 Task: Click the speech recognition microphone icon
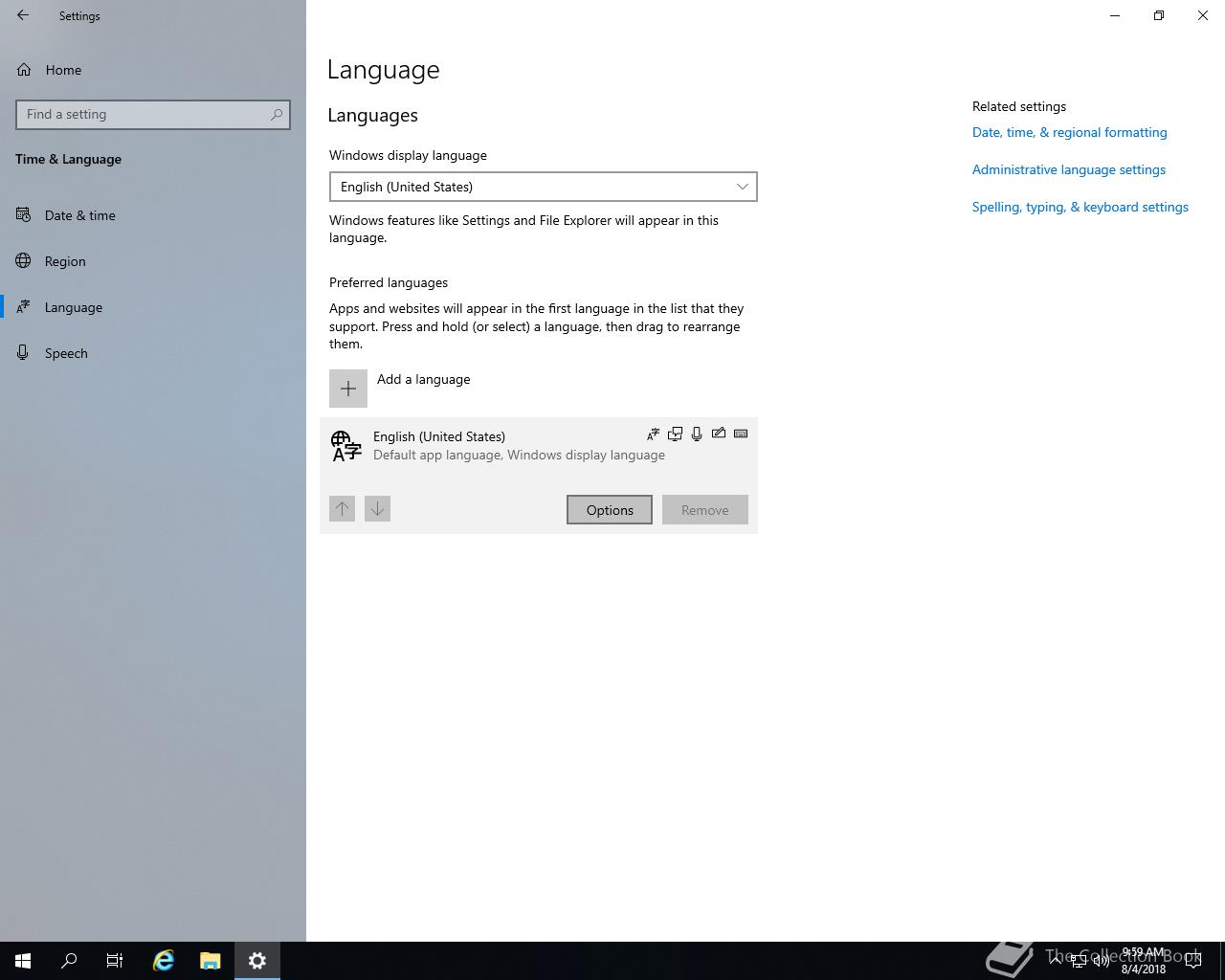[697, 434]
